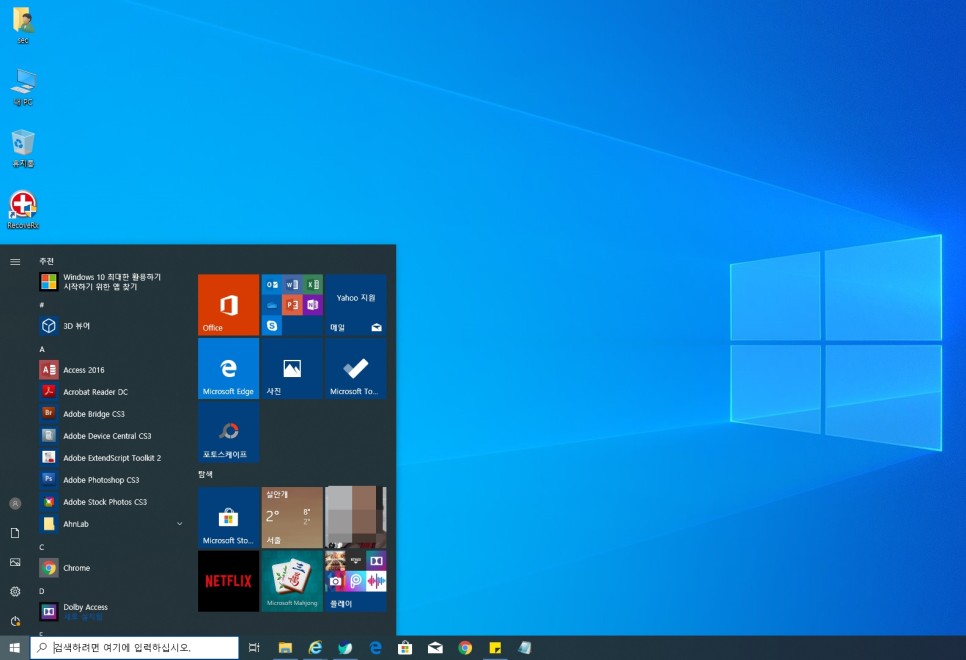Open the last taskbar notepad icon

pos(525,648)
